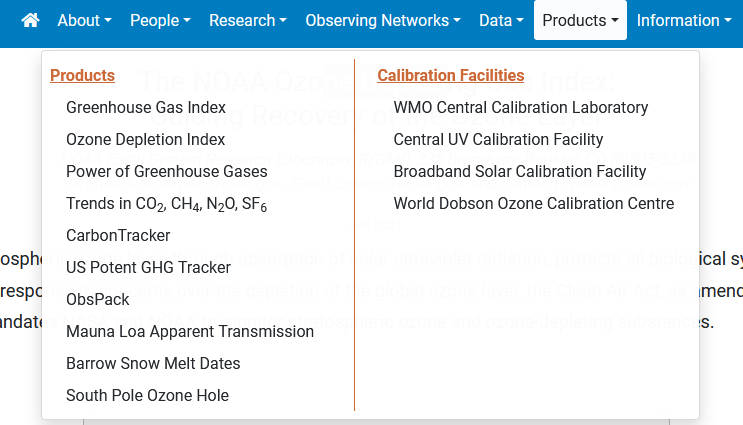The width and height of the screenshot is (743, 425).
Task: Open World Dobson Ozone Calibration Centre
Action: pyautogui.click(x=534, y=203)
